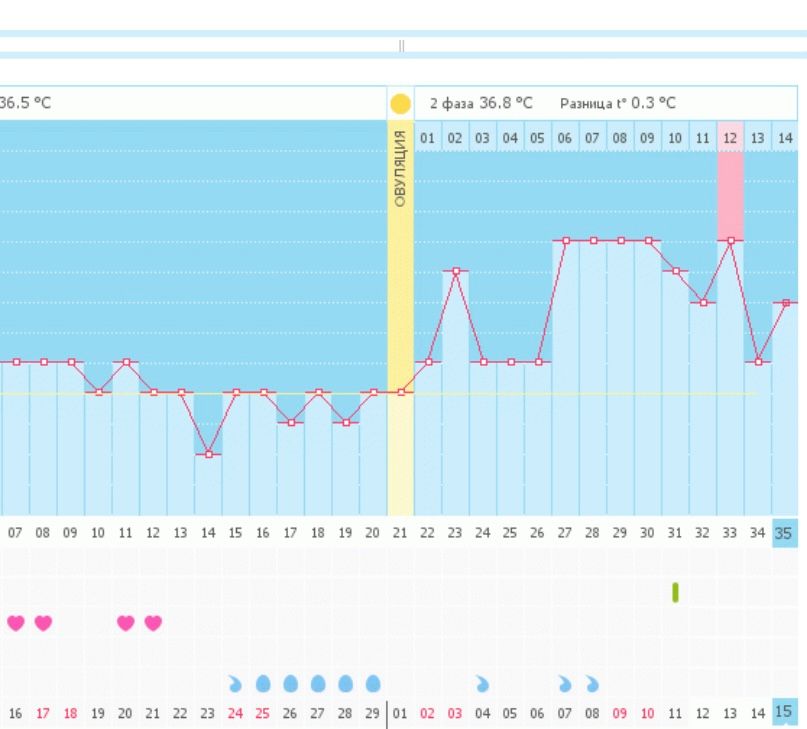
Task: Click the green bar marker on cycle day 31
Action: pyautogui.click(x=675, y=592)
